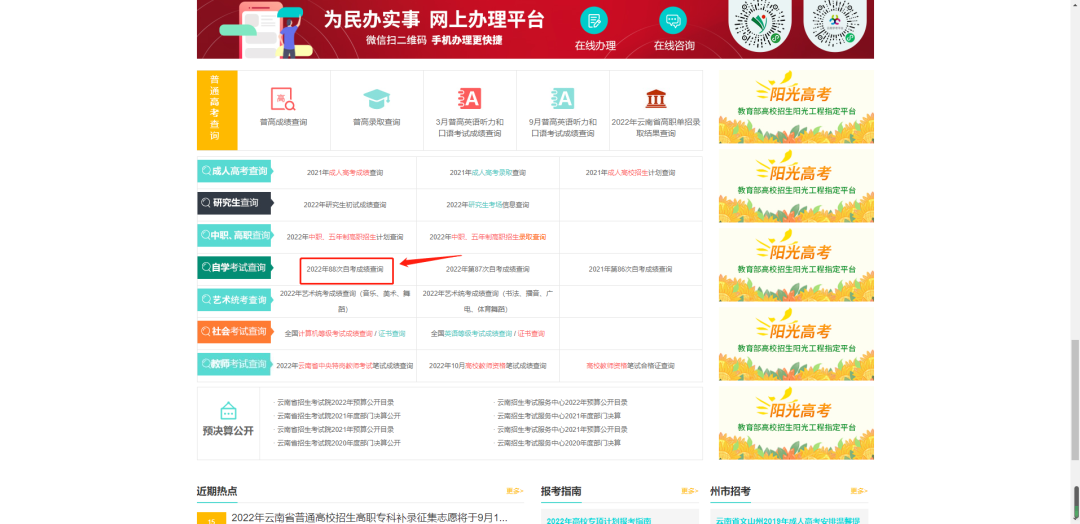This screenshot has height=524, width=1080.
Task: Open 2021年成人高考录取查询 link
Action: (488, 173)
